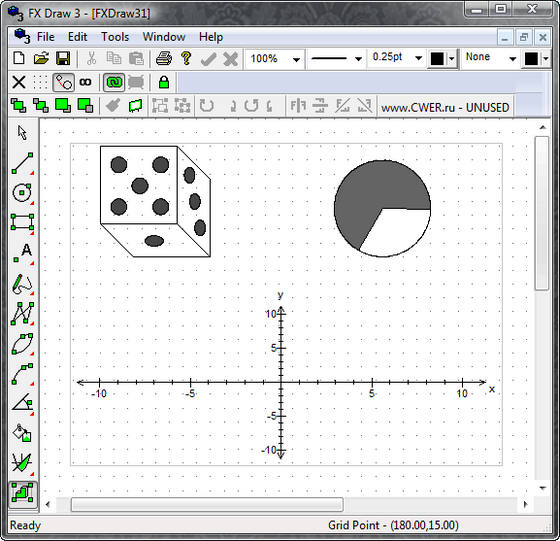
Task: Click the www.CWER.ru - UNUSED button
Action: point(445,107)
